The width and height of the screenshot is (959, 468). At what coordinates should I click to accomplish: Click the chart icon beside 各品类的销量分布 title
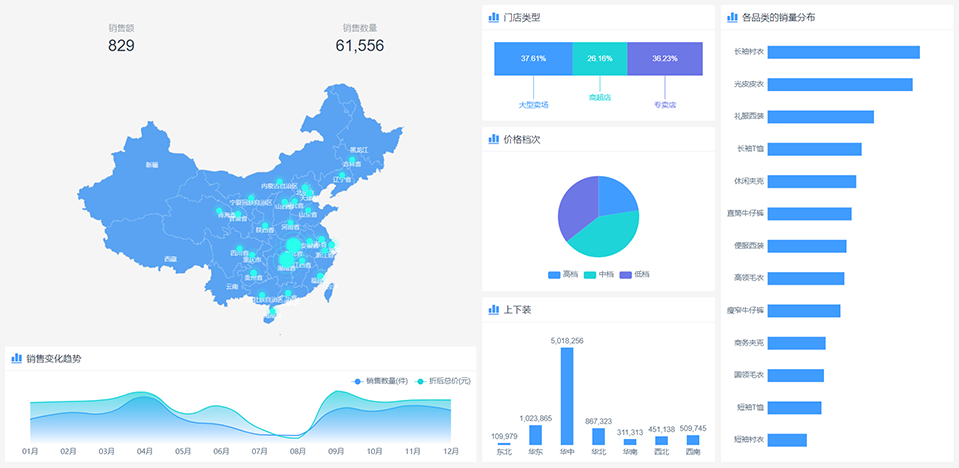click(731, 17)
